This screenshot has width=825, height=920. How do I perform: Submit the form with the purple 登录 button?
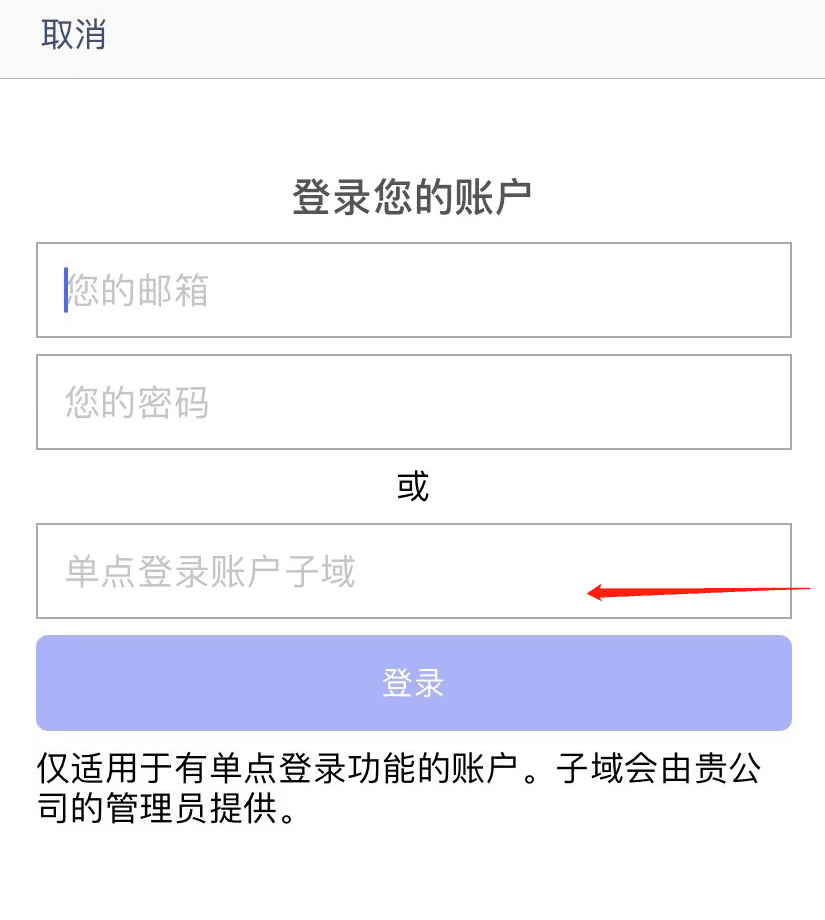(413, 683)
